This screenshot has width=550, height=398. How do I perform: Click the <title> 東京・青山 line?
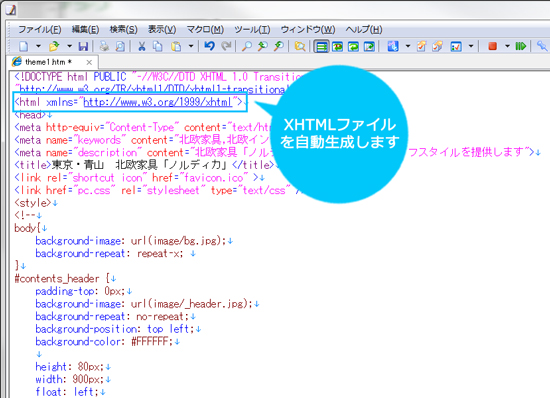pos(145,165)
